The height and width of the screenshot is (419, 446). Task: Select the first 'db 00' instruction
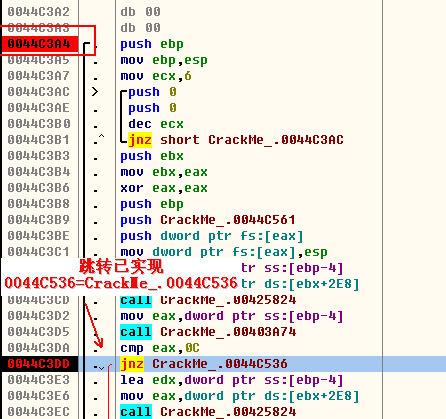coord(140,12)
